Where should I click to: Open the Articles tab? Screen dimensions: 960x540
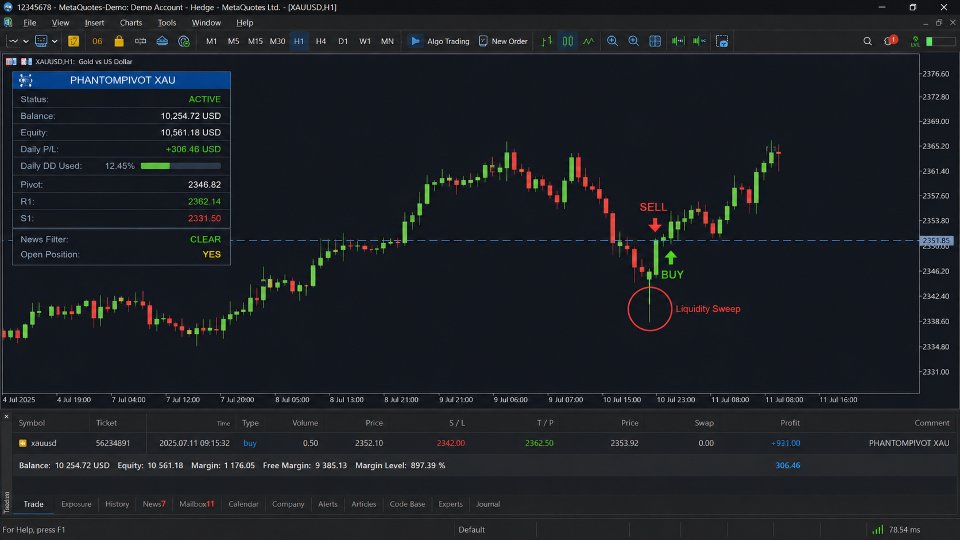point(363,504)
